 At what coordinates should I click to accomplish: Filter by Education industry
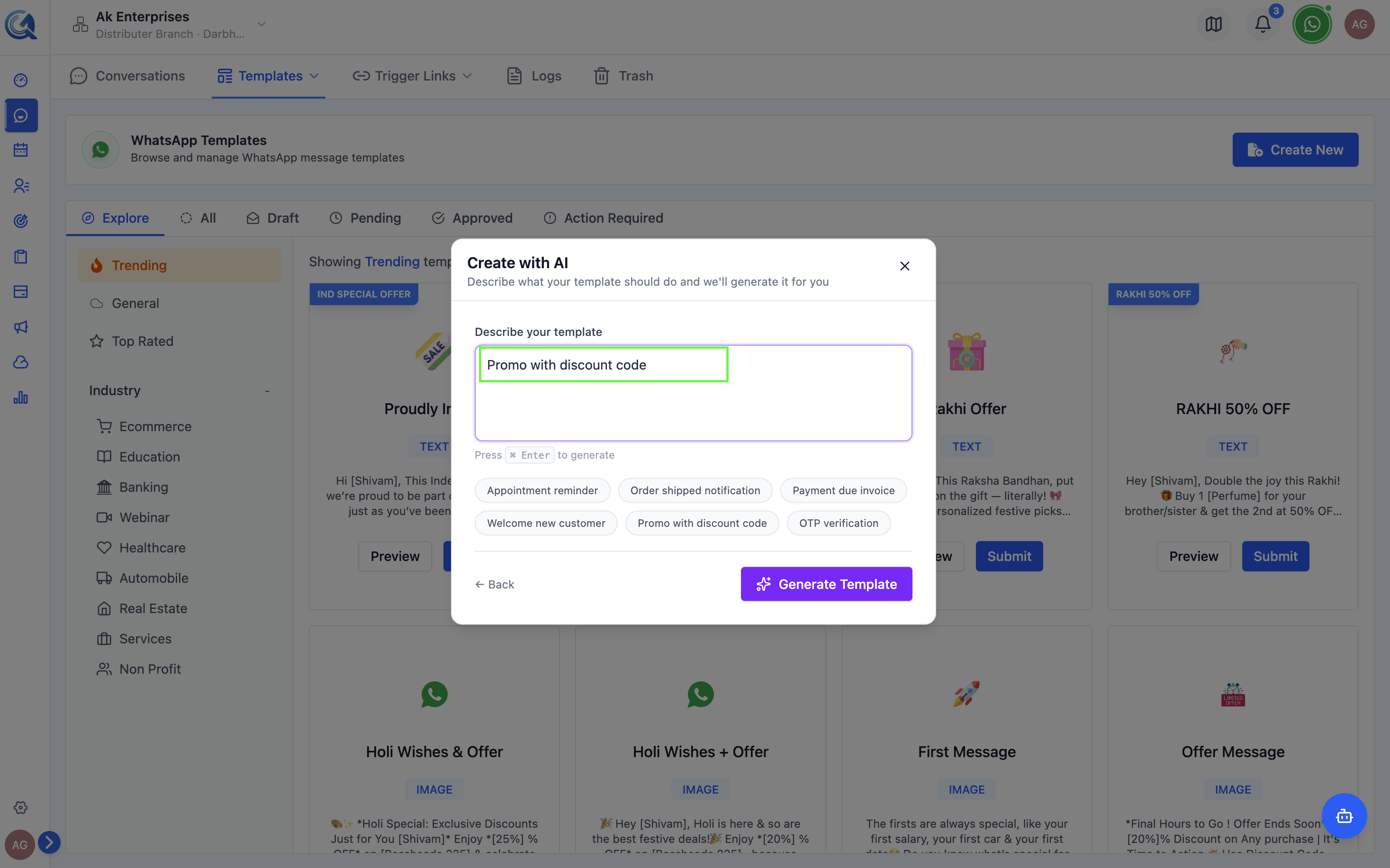138,457
